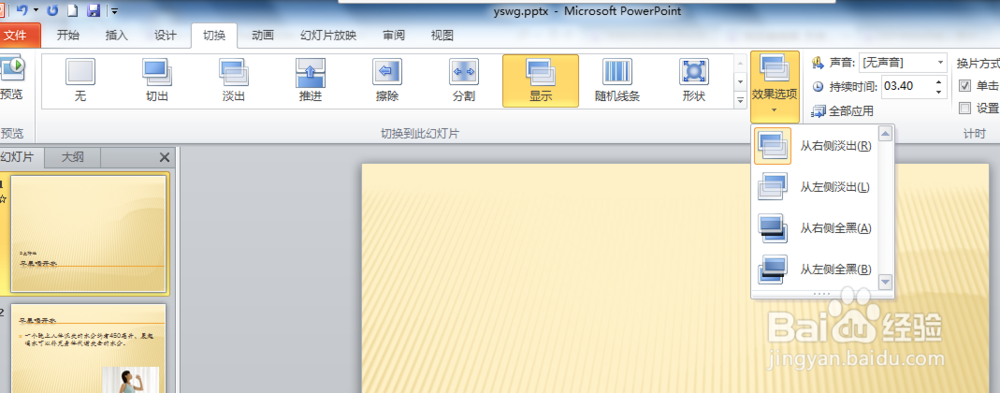Expand the full transition gallery
This screenshot has width=1000, height=393.
click(x=740, y=100)
